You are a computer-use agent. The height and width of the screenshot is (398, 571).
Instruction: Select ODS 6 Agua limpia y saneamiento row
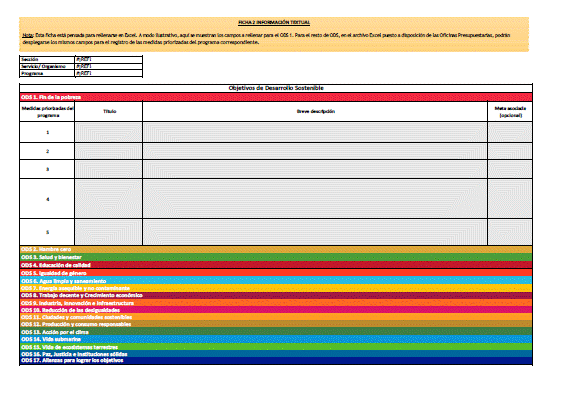pyautogui.click(x=276, y=281)
